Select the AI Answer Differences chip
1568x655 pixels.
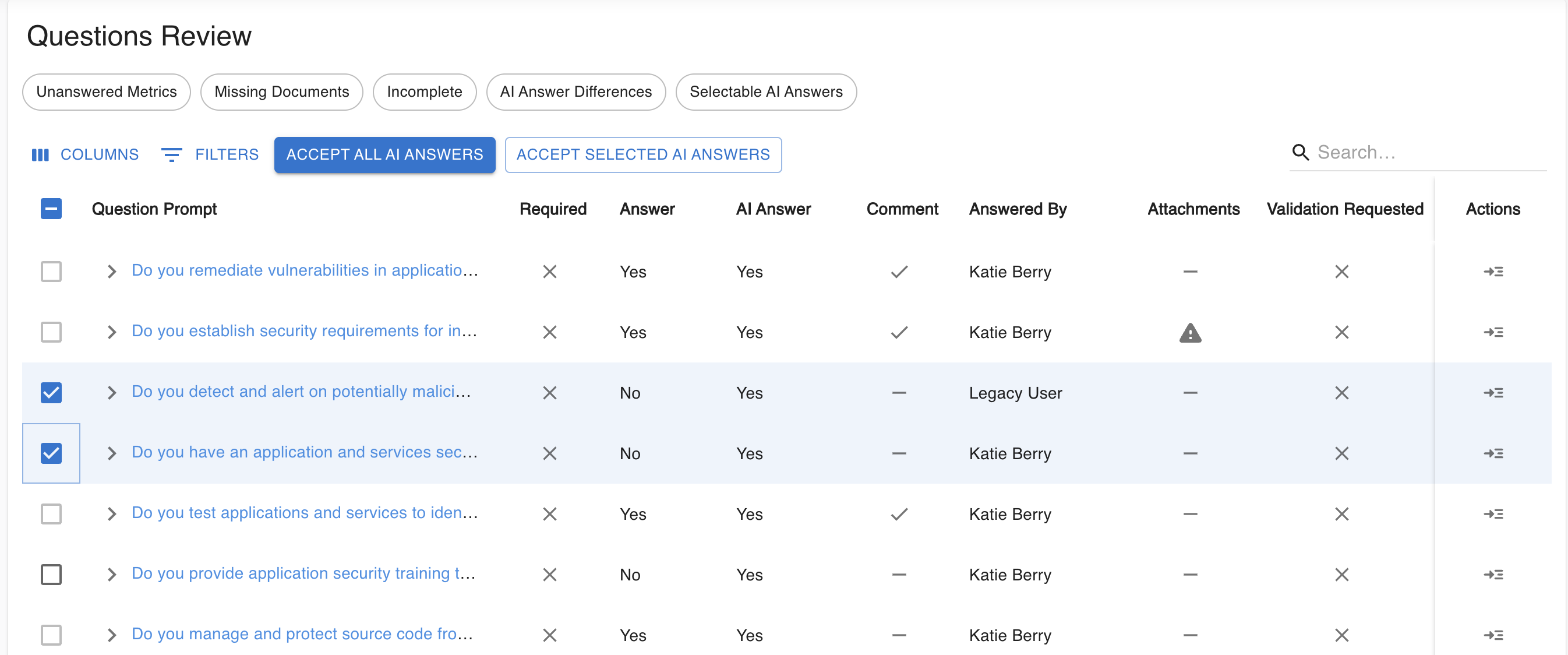(576, 92)
